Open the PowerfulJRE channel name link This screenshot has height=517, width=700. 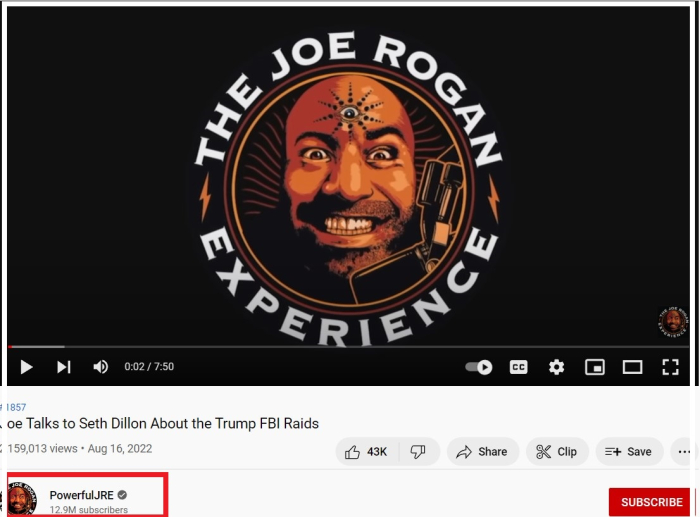pyautogui.click(x=82, y=495)
